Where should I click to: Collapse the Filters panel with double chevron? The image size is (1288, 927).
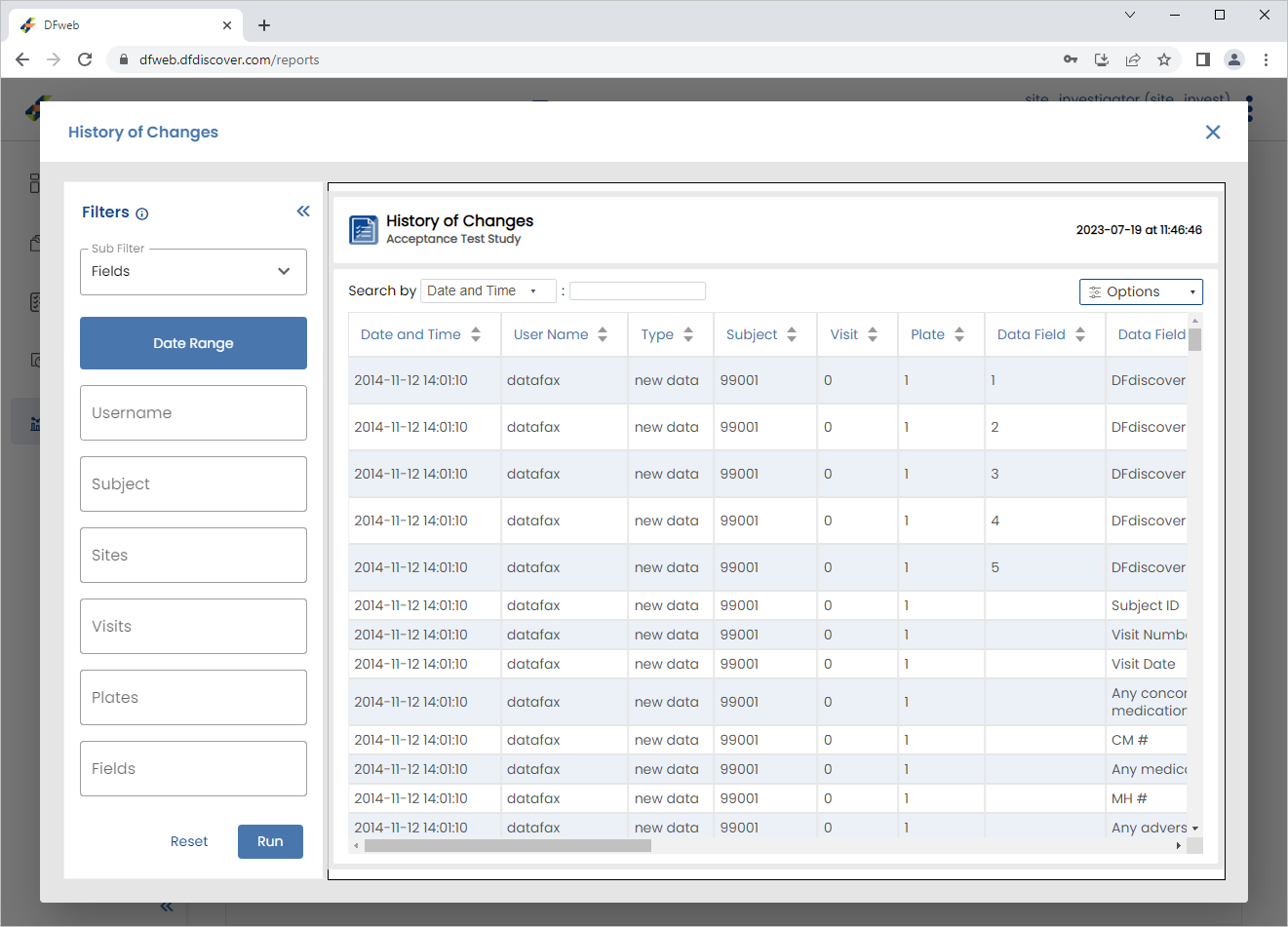click(303, 211)
